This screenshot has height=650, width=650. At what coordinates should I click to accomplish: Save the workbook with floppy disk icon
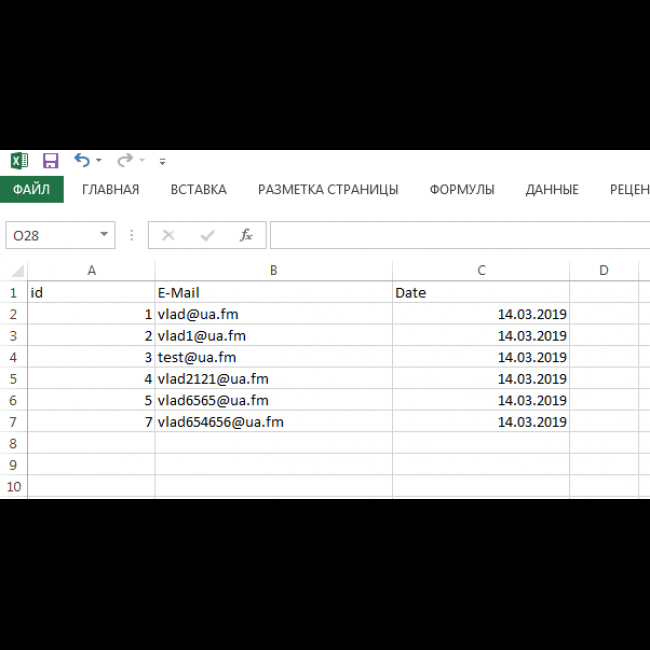click(50, 161)
